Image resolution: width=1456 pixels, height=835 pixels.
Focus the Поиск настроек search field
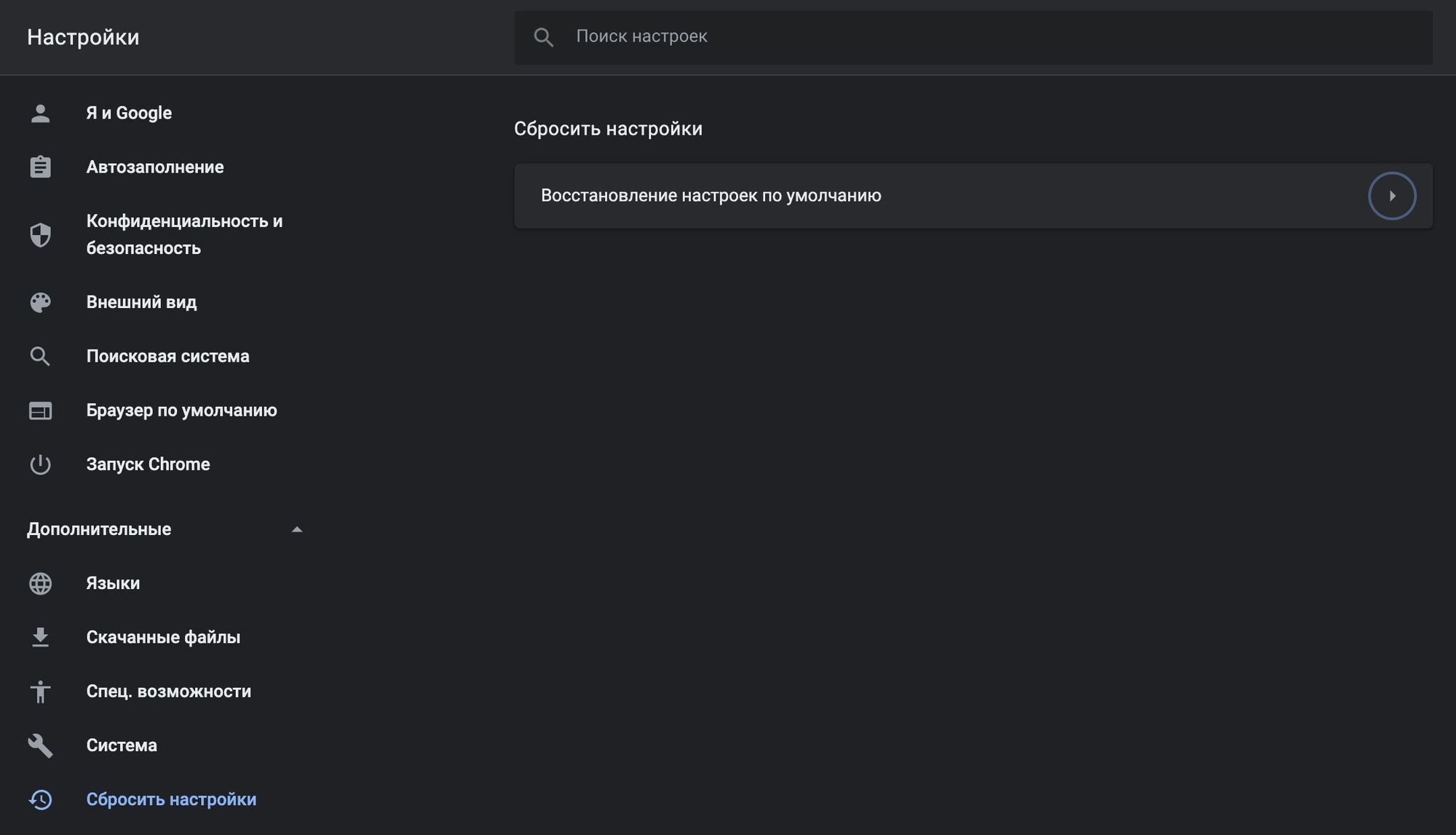[973, 37]
